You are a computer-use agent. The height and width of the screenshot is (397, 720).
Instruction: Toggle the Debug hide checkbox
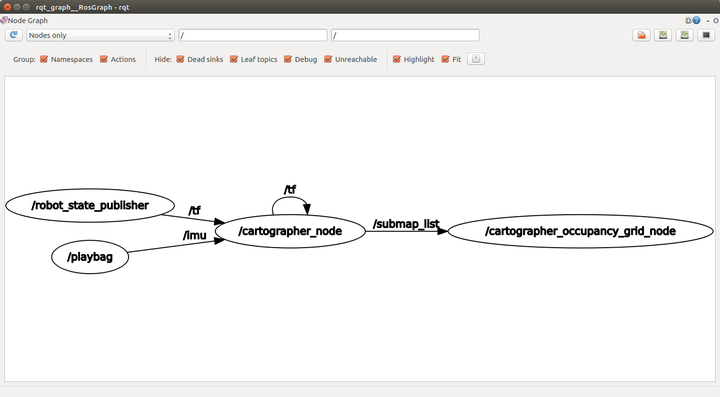coord(288,59)
